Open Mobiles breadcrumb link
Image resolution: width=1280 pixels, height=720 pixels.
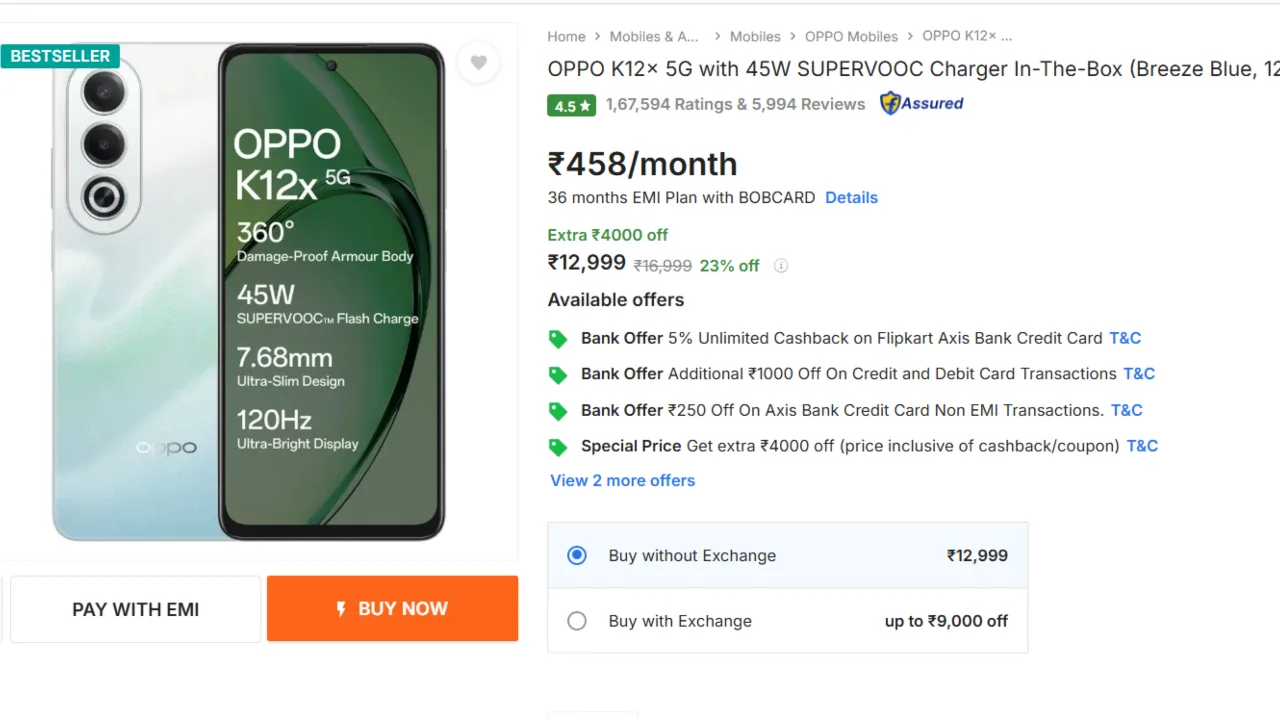pyautogui.click(x=755, y=36)
